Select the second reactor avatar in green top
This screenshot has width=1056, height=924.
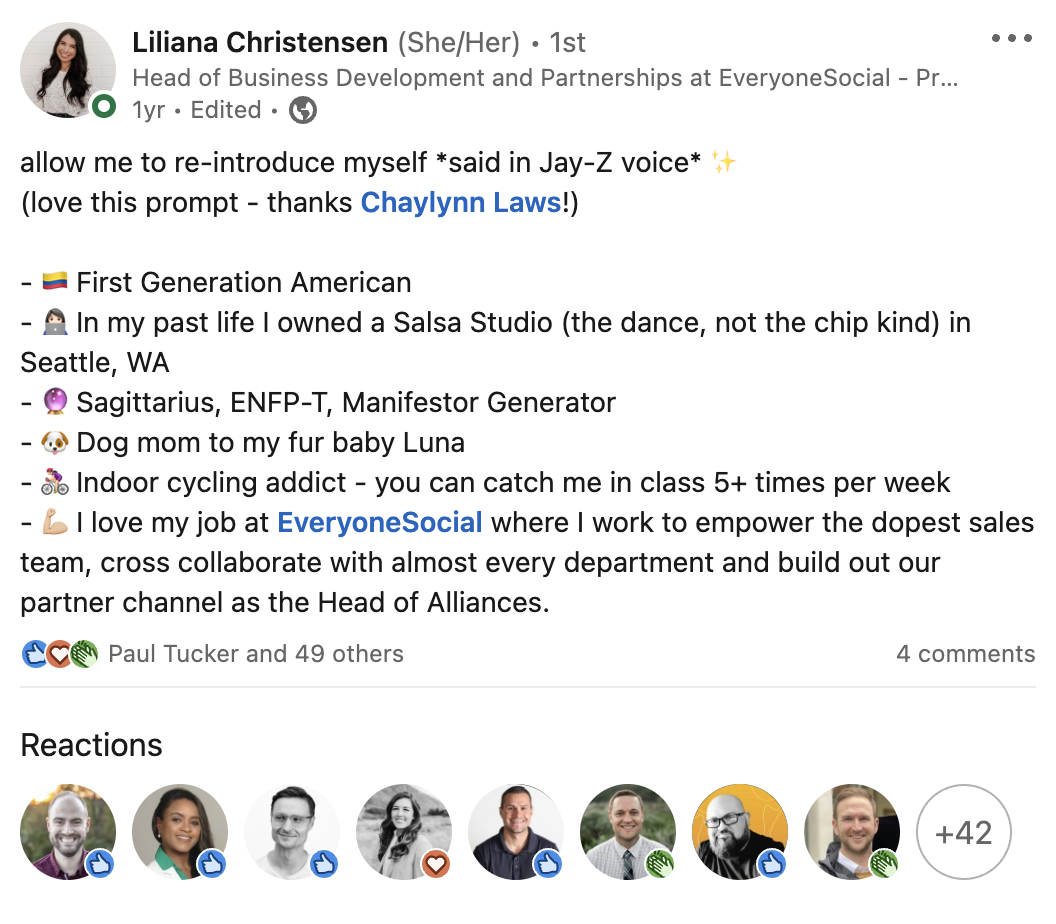click(x=180, y=832)
